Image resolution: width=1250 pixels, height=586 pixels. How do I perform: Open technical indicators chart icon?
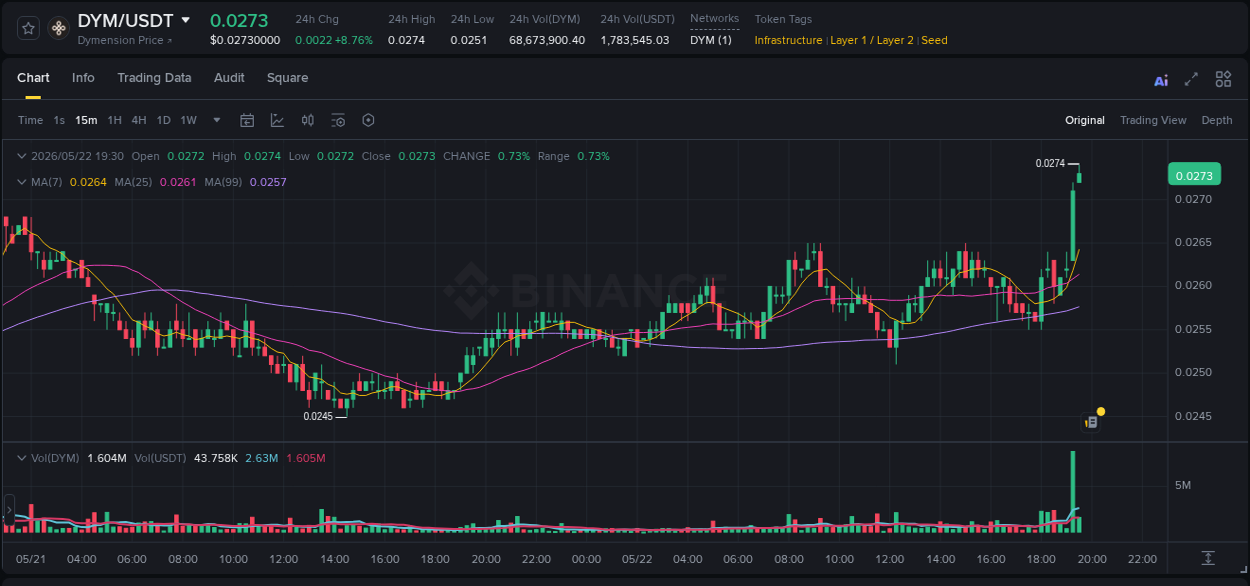coord(277,120)
